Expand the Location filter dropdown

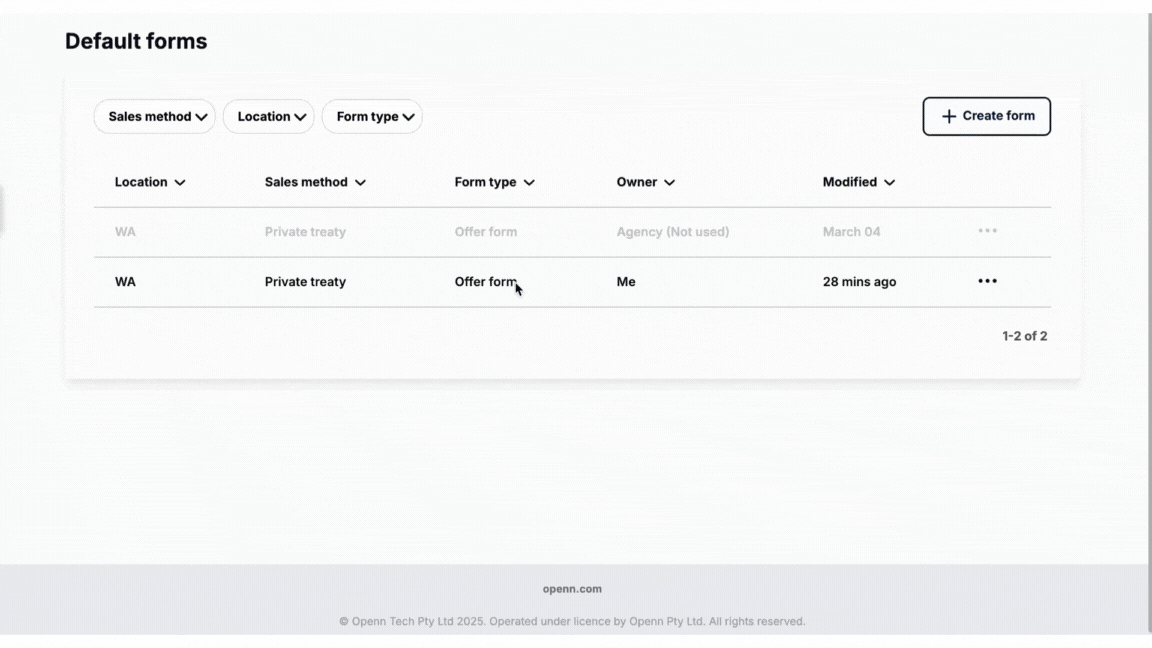tap(268, 117)
